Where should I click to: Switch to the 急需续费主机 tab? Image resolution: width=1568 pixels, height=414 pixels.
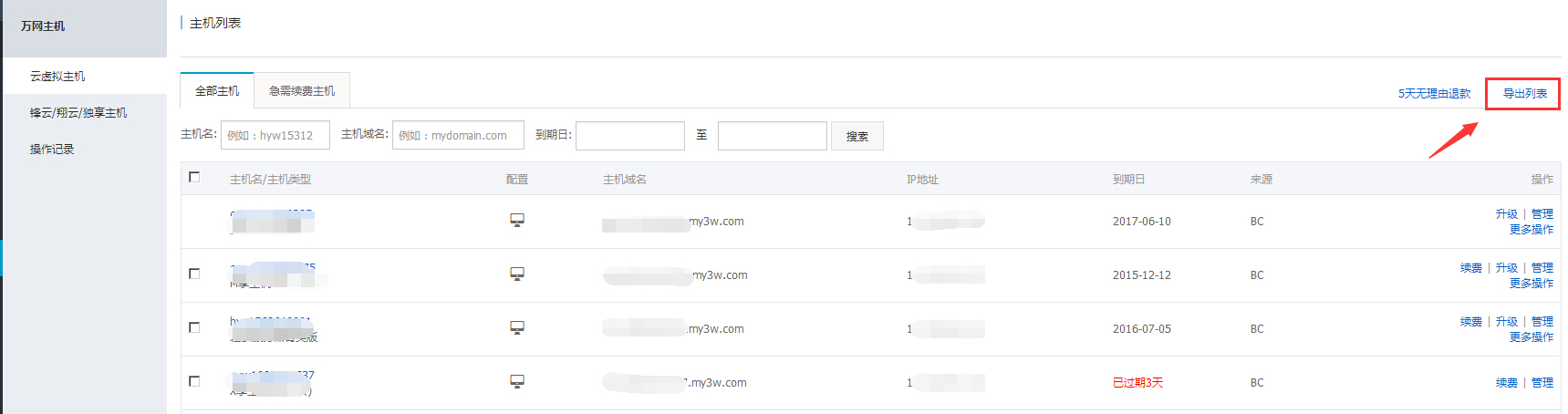[x=302, y=91]
